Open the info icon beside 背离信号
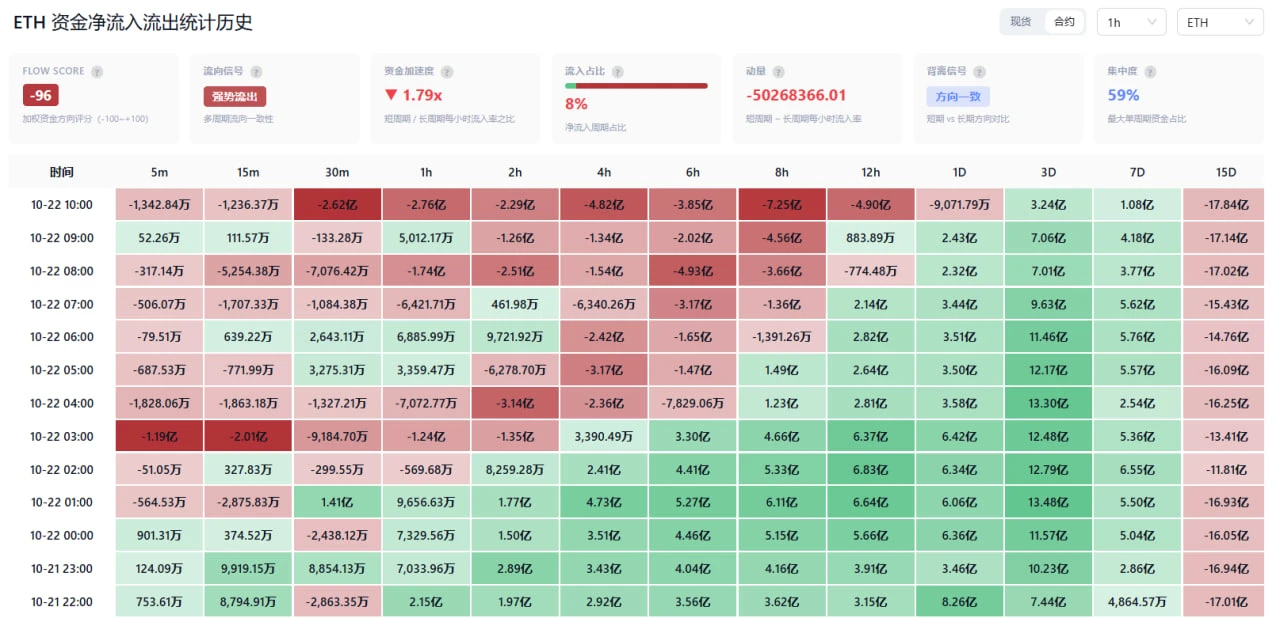 980,72
